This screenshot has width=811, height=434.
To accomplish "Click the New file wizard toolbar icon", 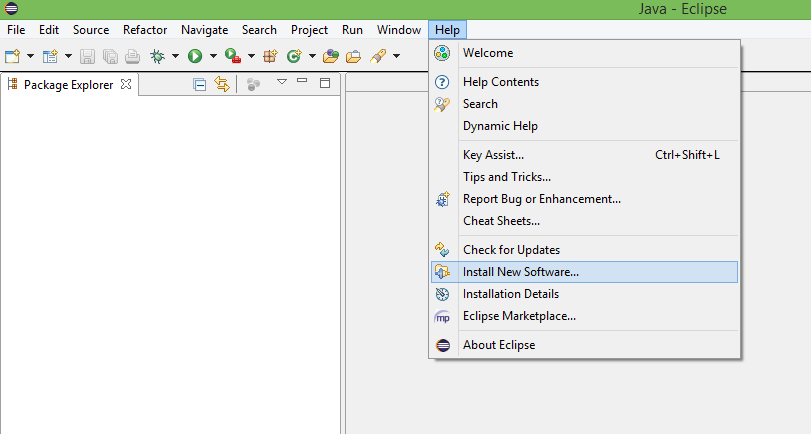I will pos(12,56).
